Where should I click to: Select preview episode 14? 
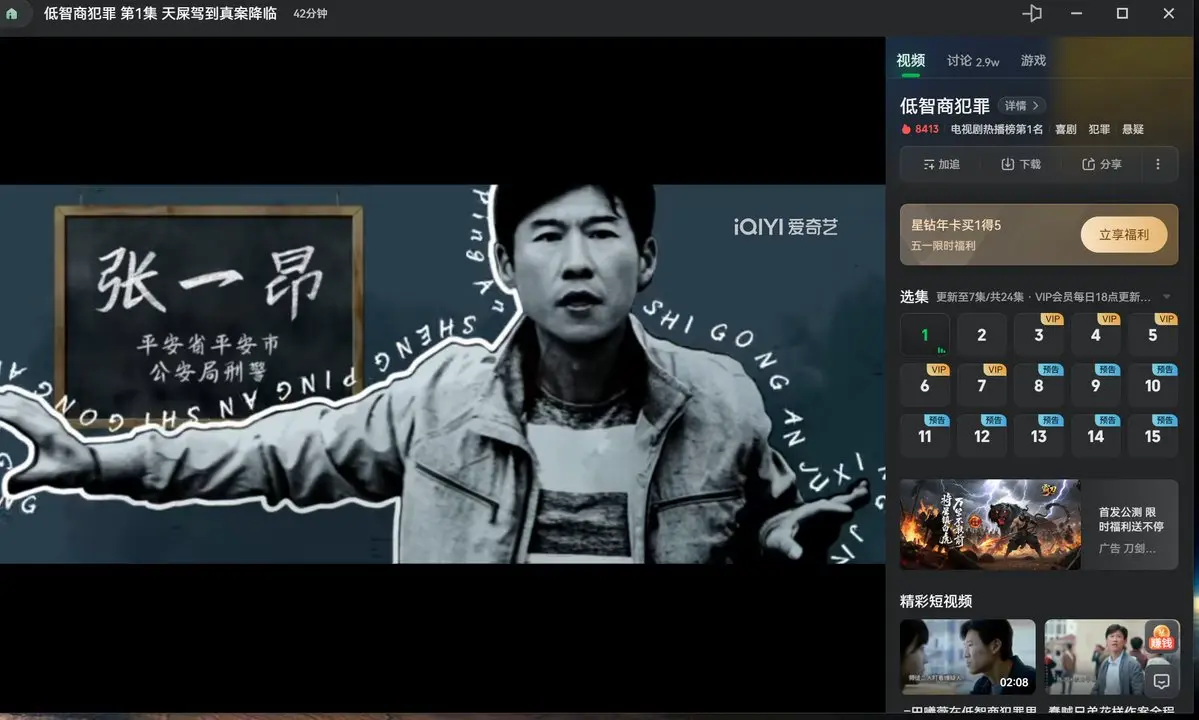[1096, 436]
